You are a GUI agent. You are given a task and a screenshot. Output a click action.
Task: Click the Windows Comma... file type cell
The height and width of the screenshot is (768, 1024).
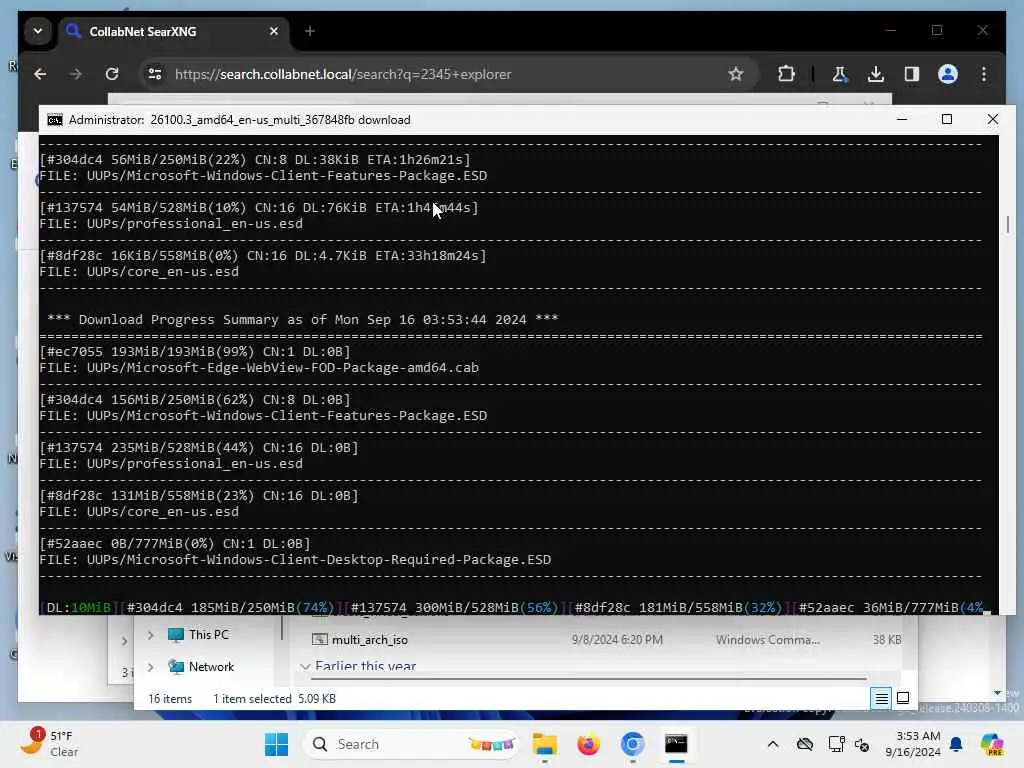click(768, 640)
